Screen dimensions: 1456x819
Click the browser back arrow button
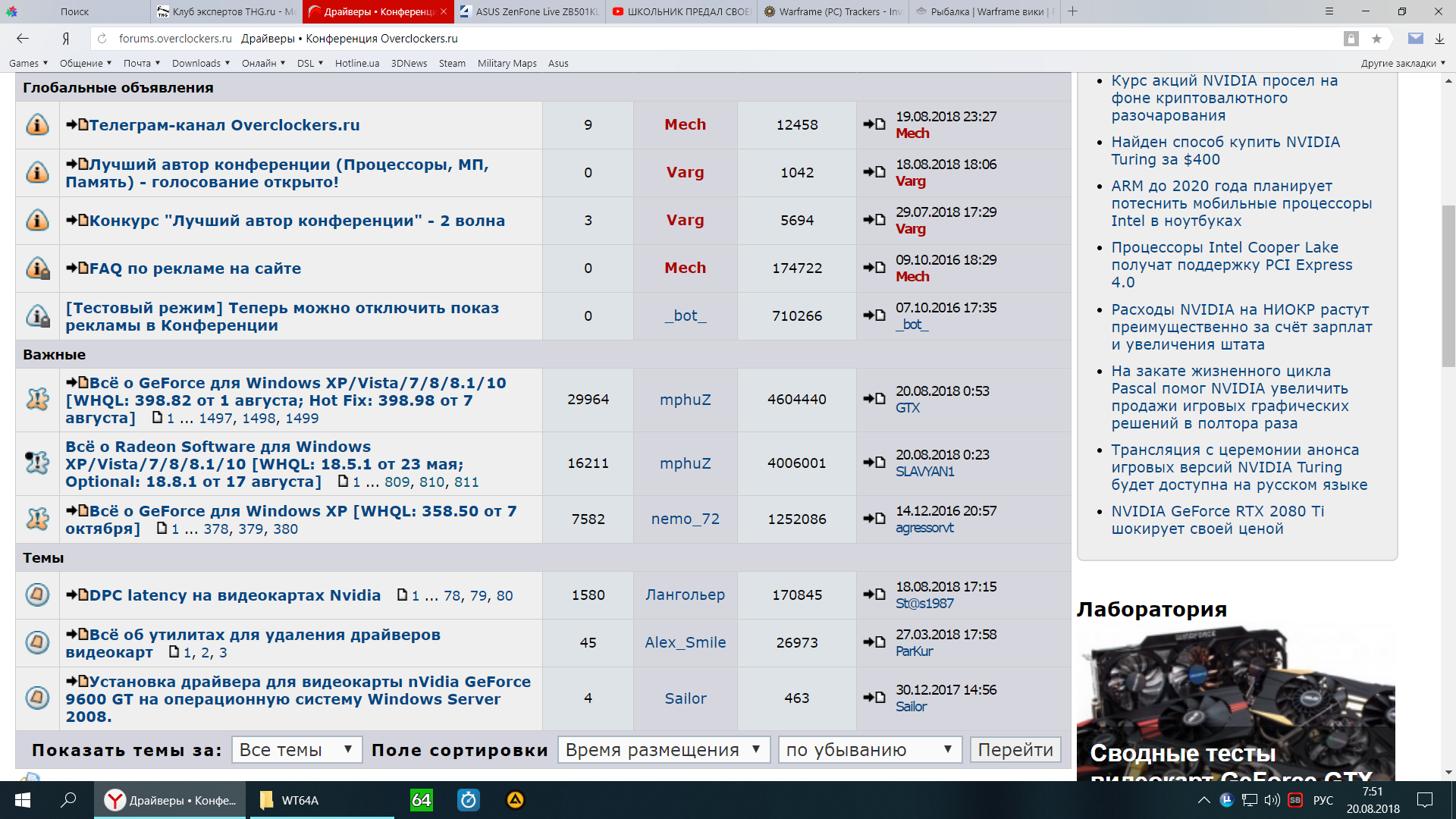[23, 39]
